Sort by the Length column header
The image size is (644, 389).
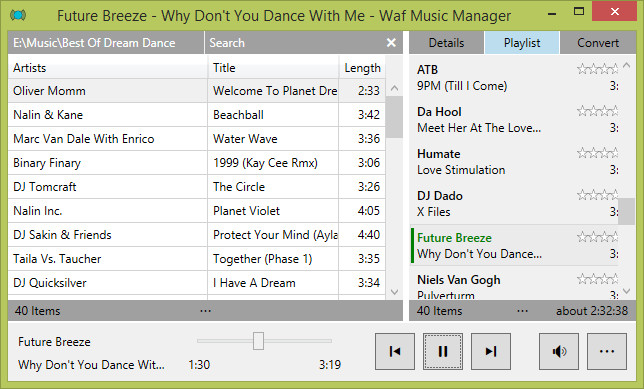362,67
